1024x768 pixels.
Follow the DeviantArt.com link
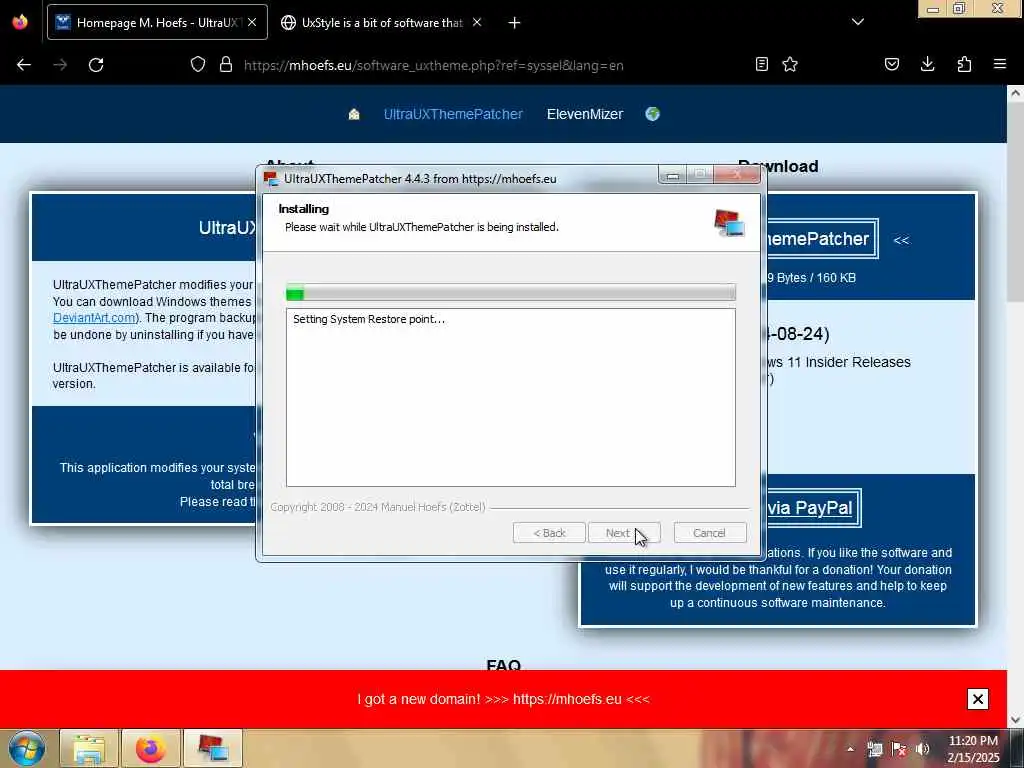pos(95,318)
